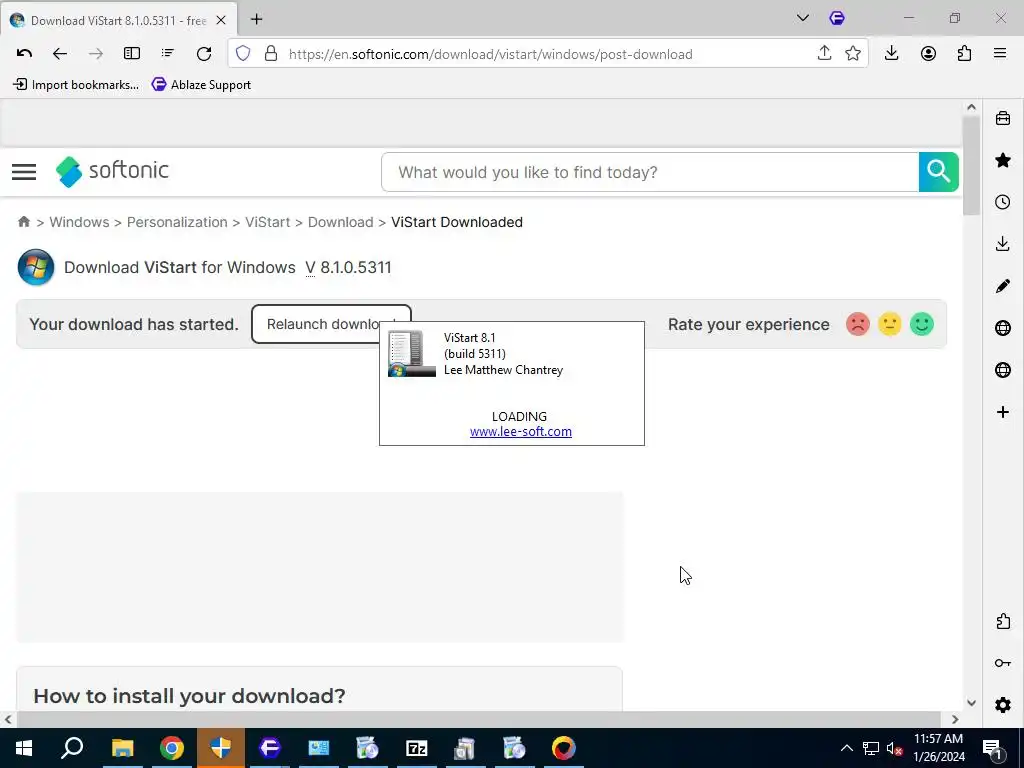Add a new sidebar item with plus
This screenshot has height=768, width=1024.
(x=1002, y=412)
